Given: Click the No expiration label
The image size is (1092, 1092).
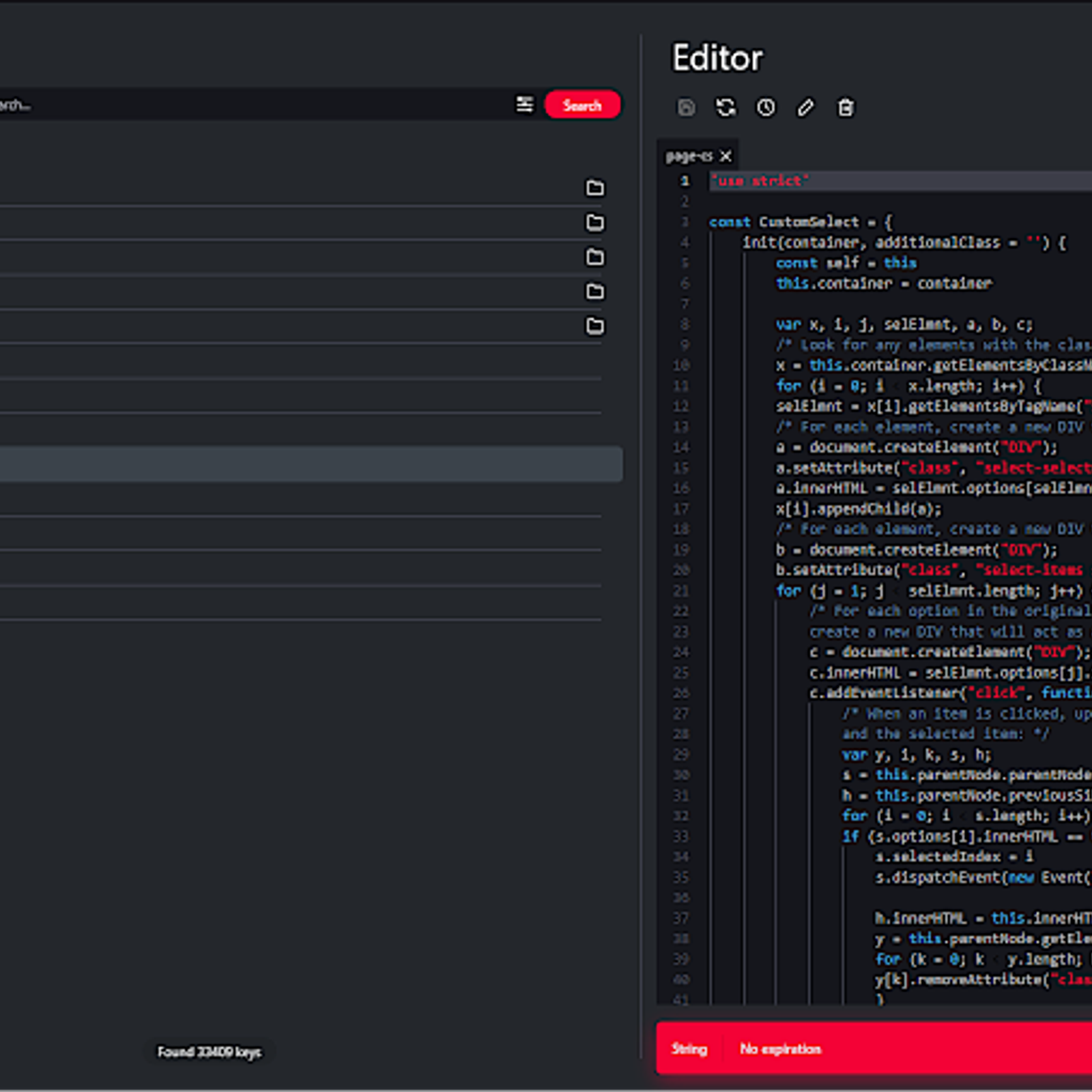Looking at the screenshot, I should pos(780,1049).
